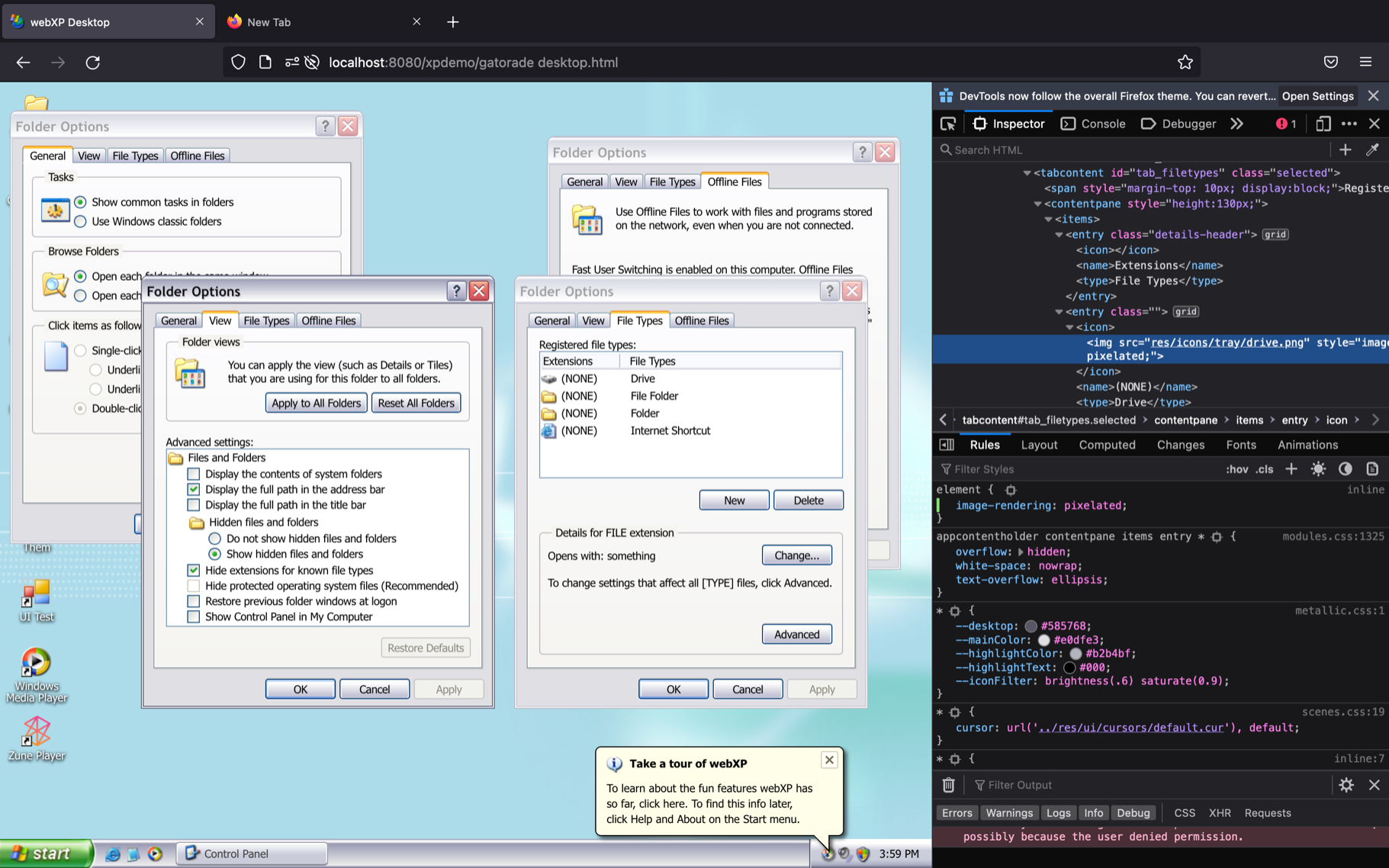
Task: Uncheck Hide extensions for known file types
Action: (194, 570)
